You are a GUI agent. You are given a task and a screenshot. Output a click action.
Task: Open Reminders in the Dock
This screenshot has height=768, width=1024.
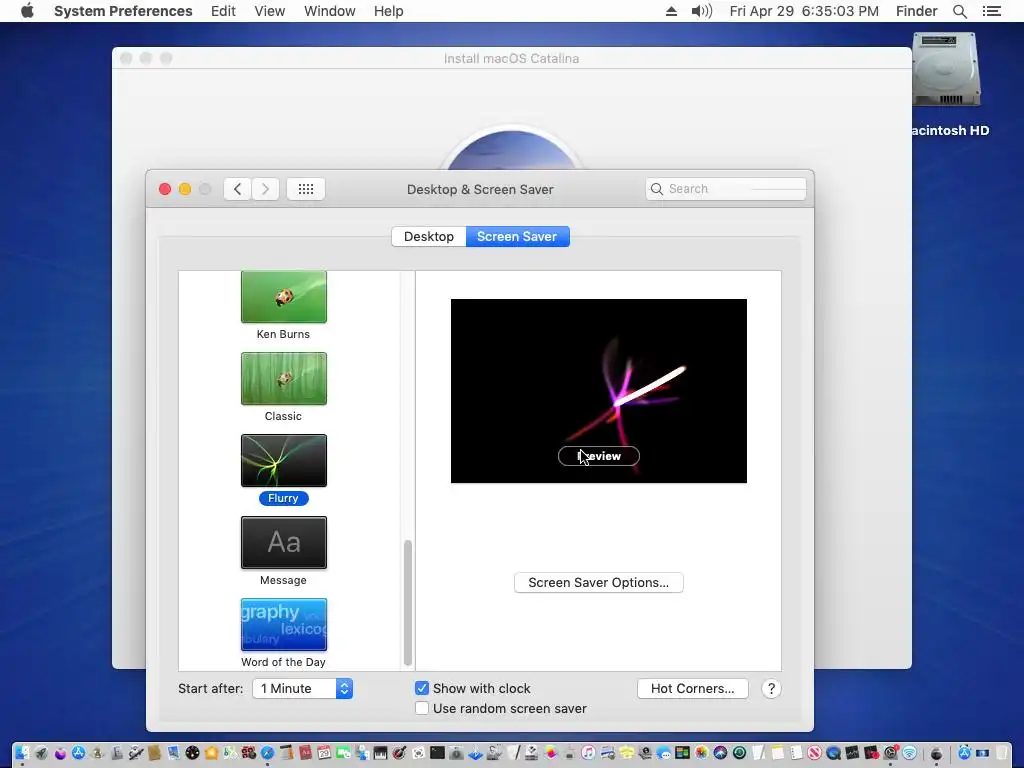pyautogui.click(x=796, y=753)
